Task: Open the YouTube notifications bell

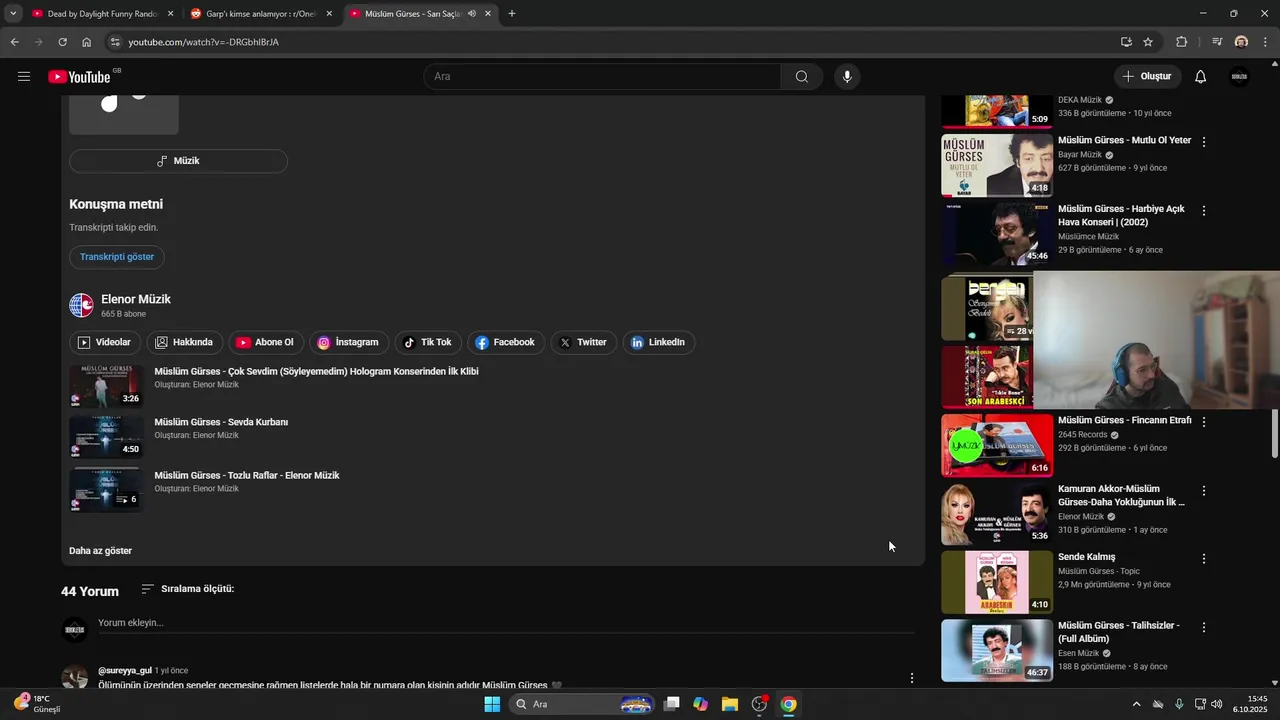Action: [x=1201, y=77]
